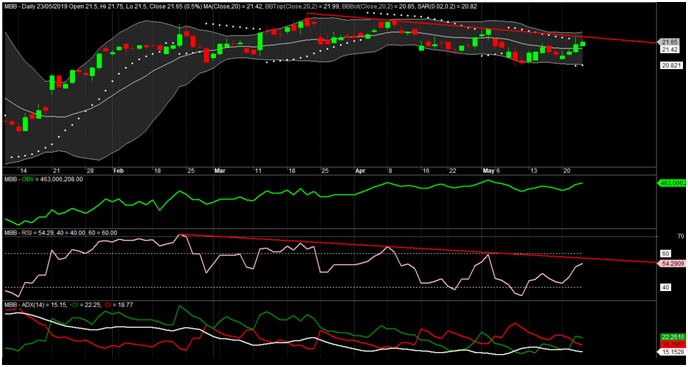
Task: Click the 'Daily 23/05/2019' text in chart title
Action: 45,7
